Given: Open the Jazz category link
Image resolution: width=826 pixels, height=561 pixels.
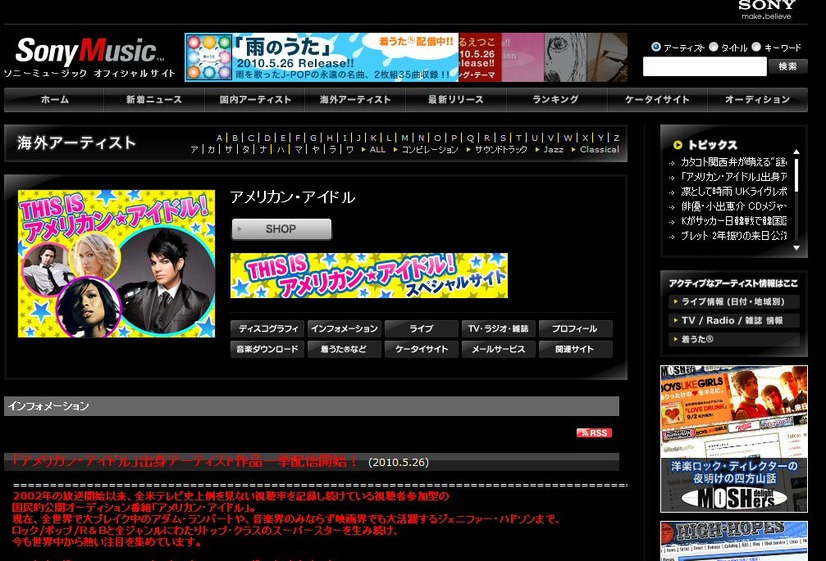Looking at the screenshot, I should (x=553, y=150).
